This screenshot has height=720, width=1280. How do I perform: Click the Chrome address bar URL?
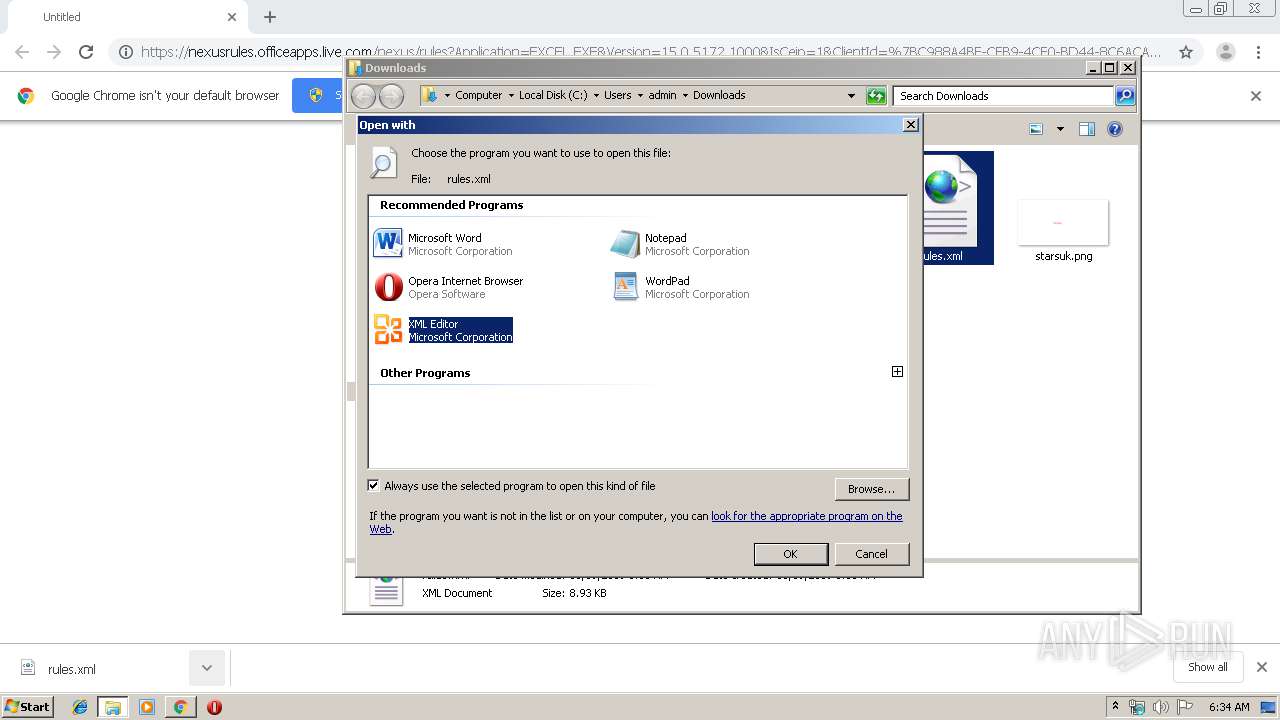click(x=650, y=52)
